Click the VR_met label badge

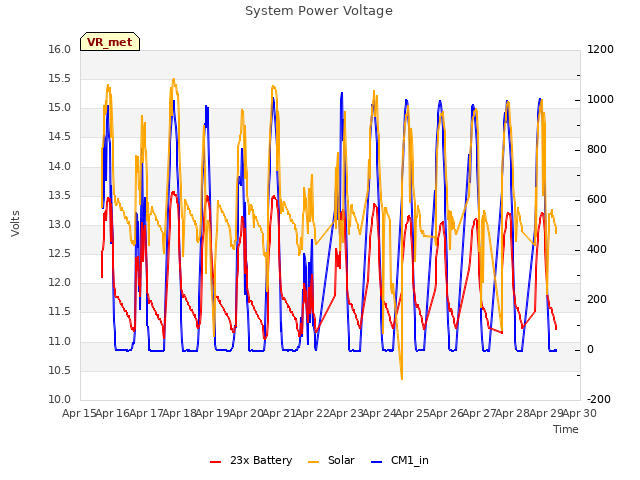point(110,42)
